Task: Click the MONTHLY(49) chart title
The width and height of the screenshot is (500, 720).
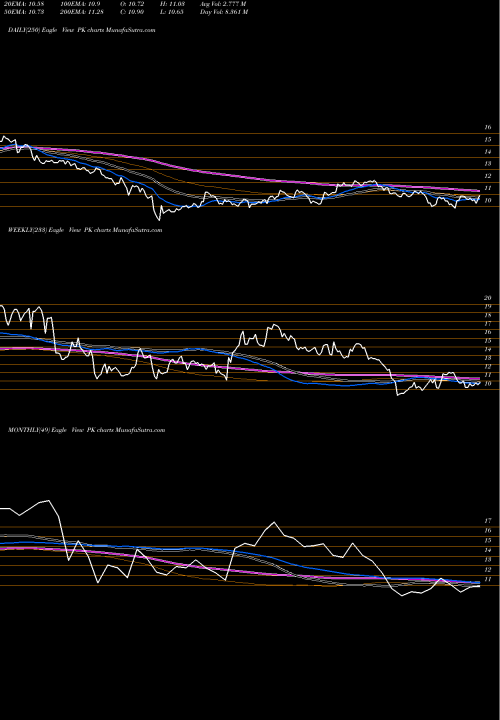Action: 86,430
